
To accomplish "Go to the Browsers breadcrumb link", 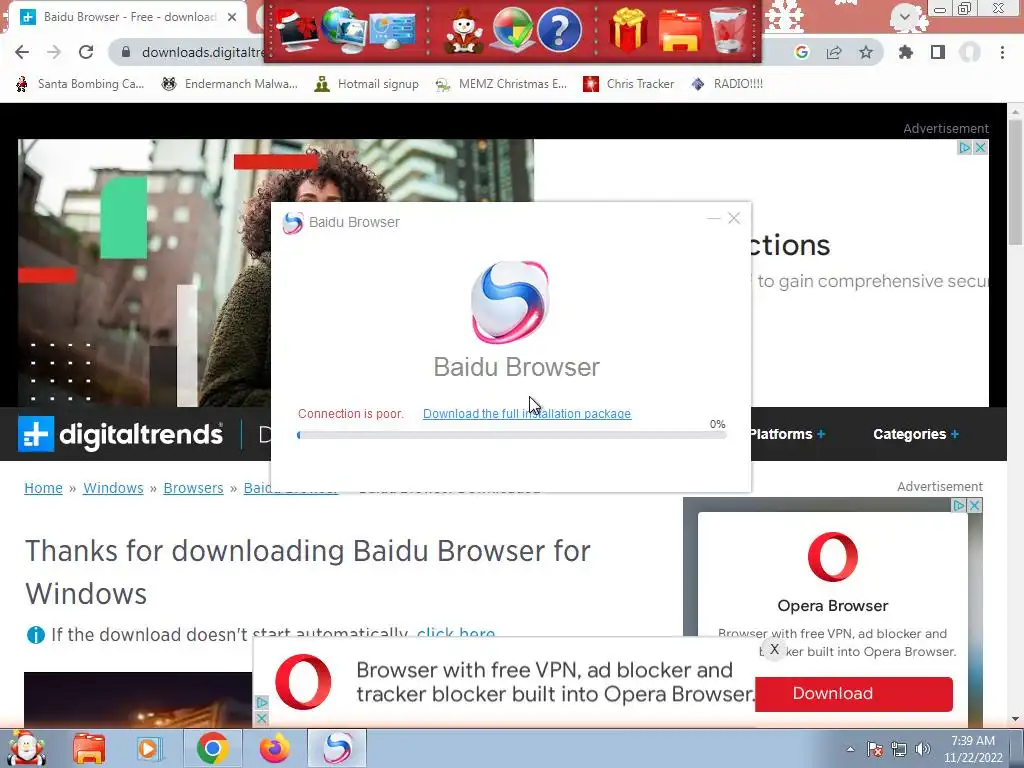I will (x=193, y=488).
